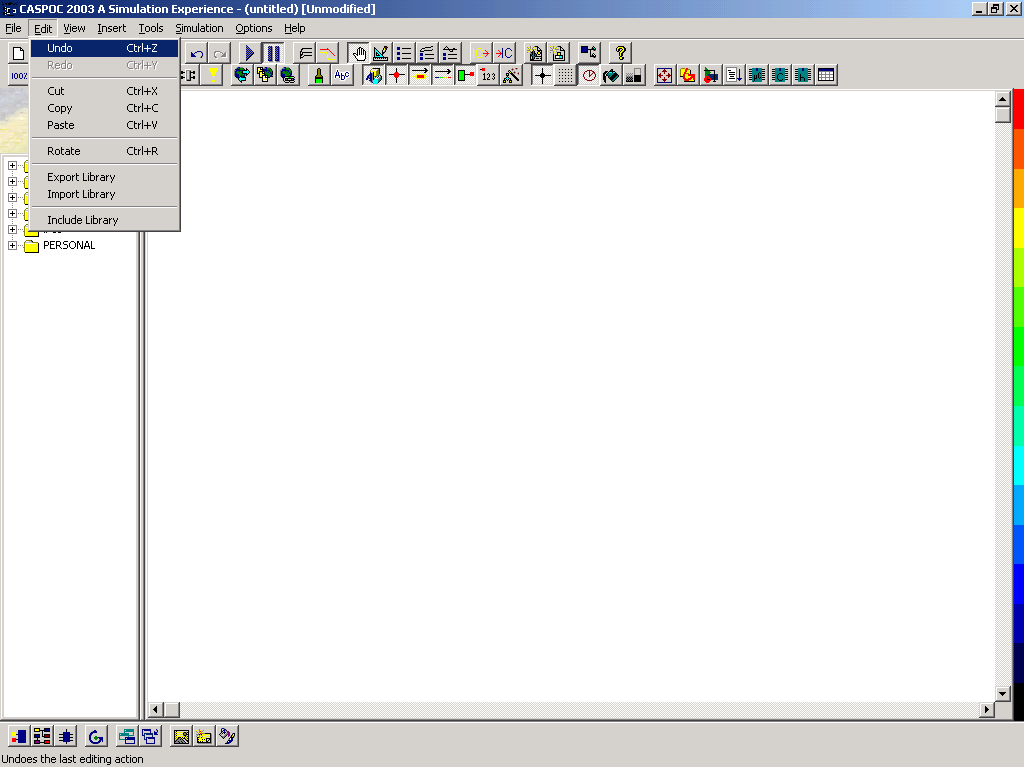
Task: Click the blue chip component icon at bottom
Action: pos(66,737)
